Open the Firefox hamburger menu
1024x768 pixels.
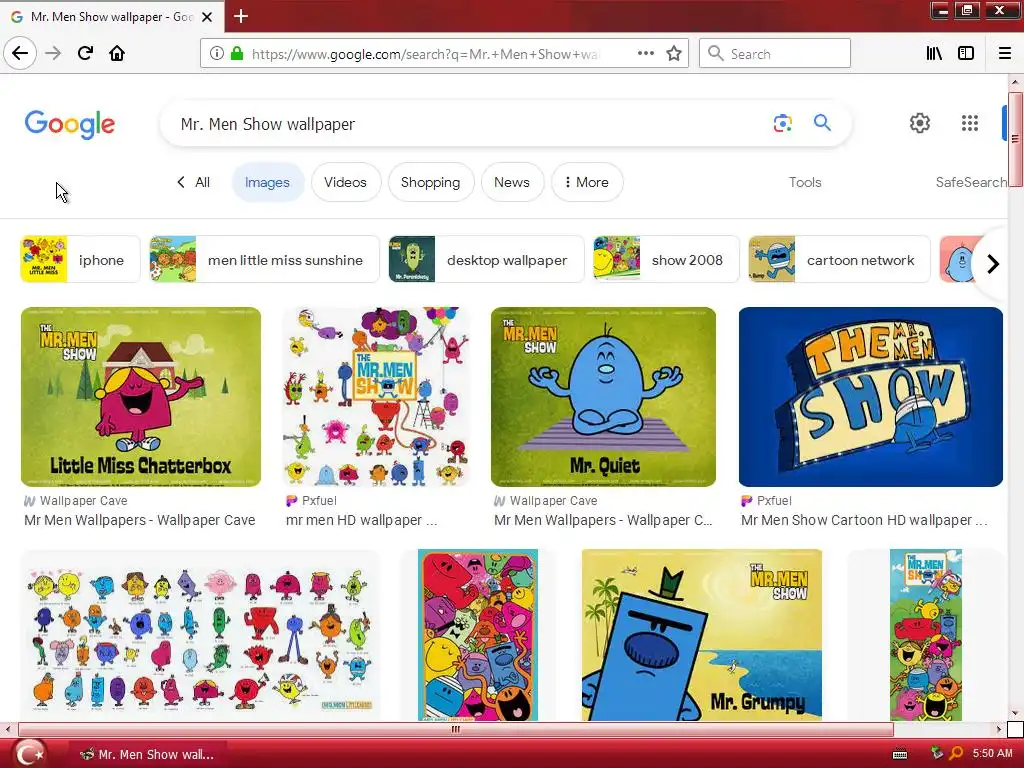coord(1004,54)
